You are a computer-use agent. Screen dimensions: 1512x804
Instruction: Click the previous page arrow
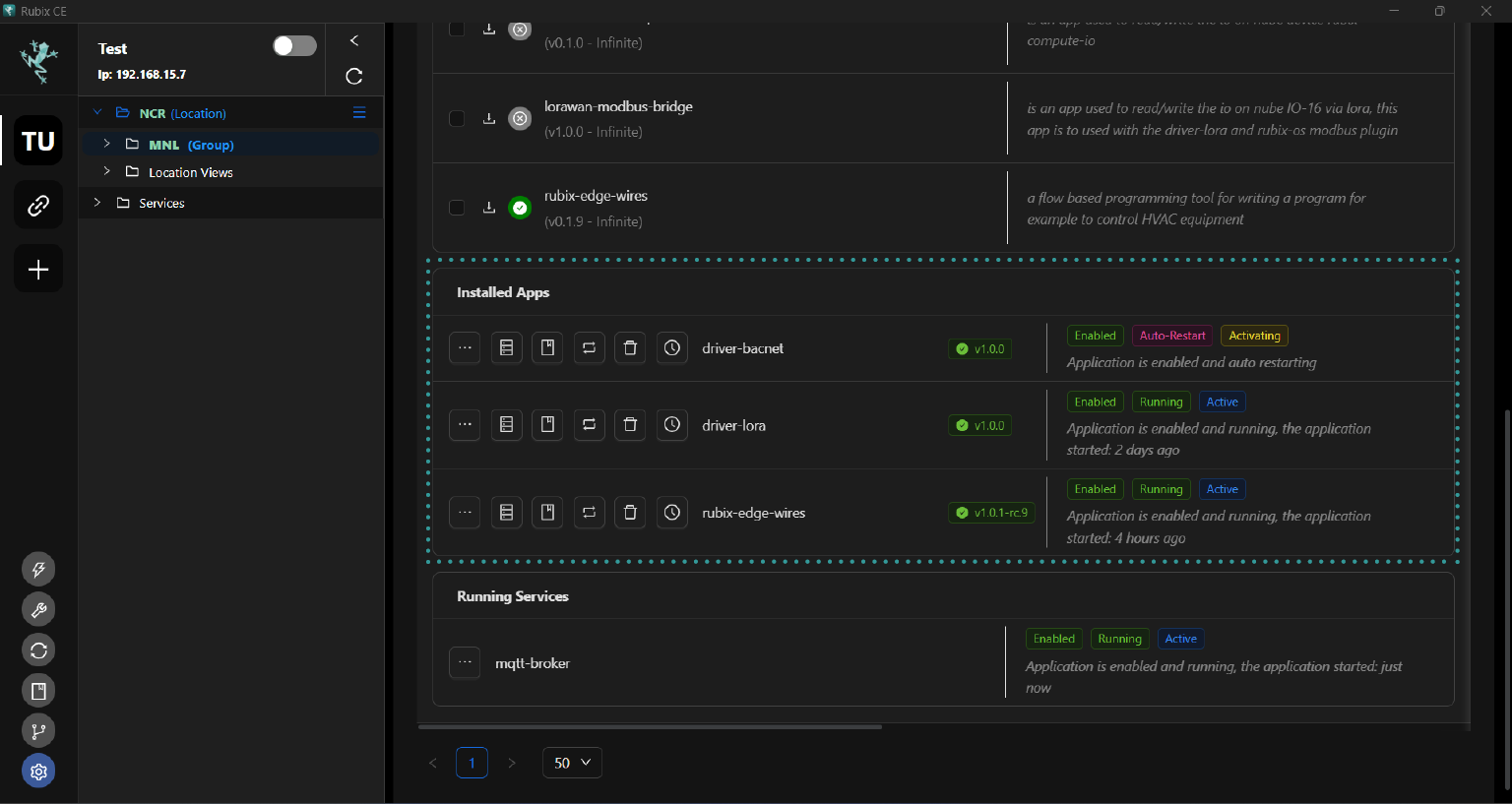432,763
